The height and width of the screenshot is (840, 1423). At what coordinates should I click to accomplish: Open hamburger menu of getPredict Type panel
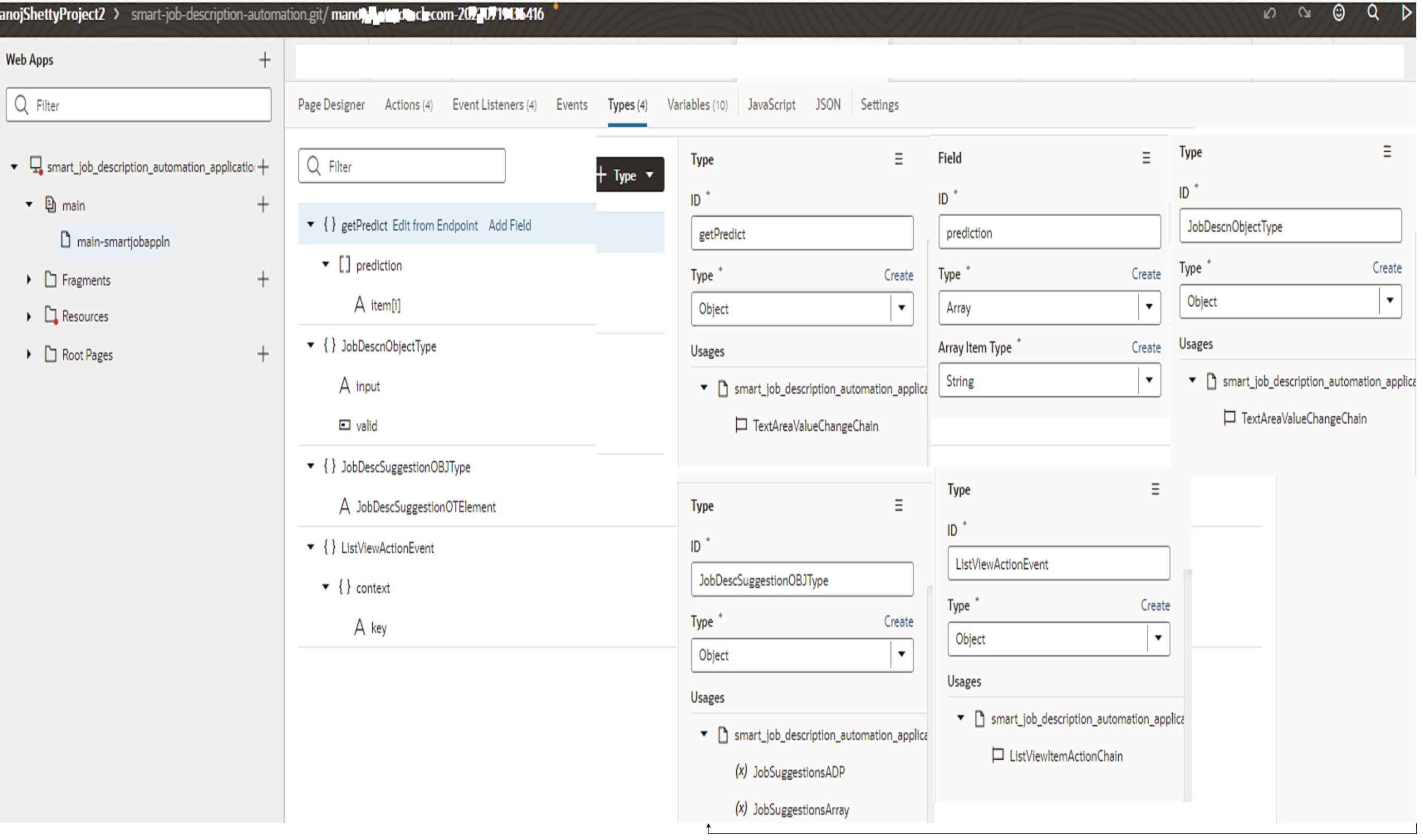pos(898,159)
